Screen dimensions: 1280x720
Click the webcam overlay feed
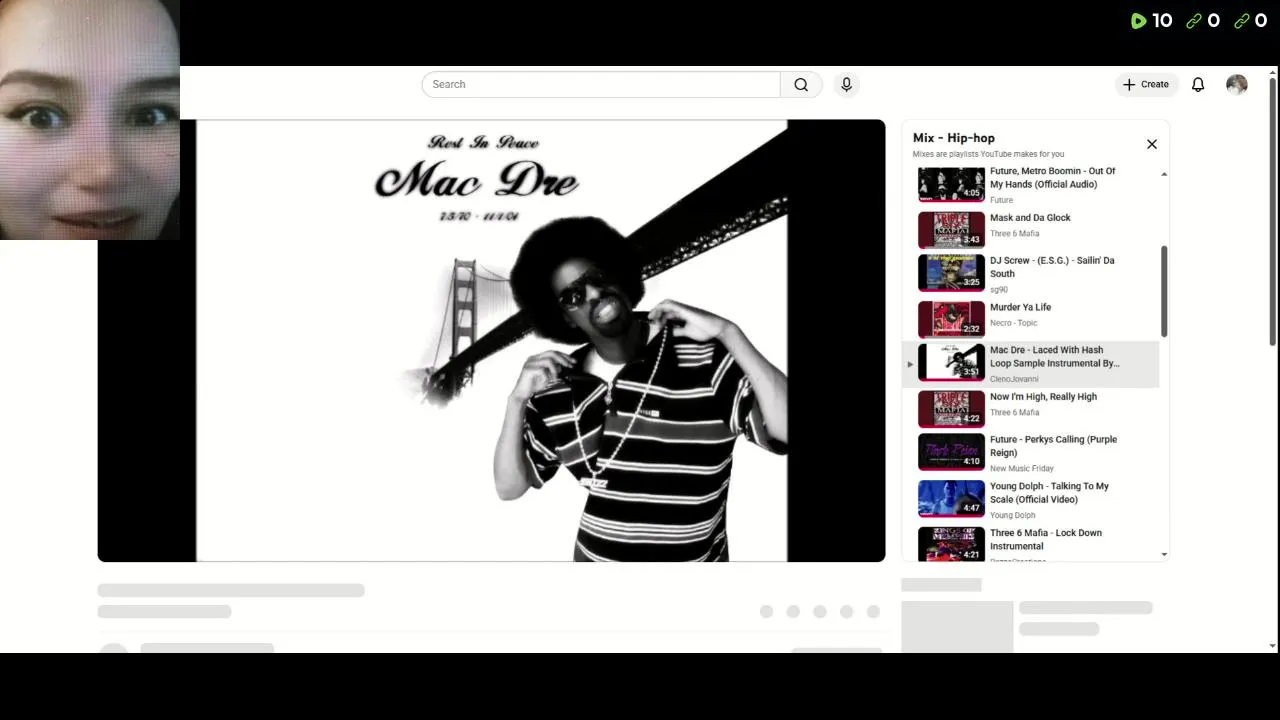click(90, 120)
